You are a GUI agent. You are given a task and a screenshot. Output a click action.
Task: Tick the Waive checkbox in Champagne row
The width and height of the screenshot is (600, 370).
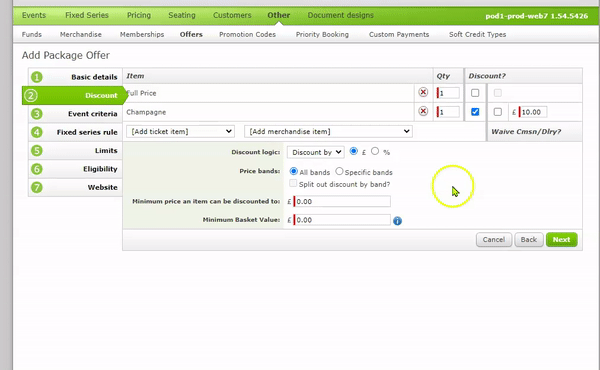click(x=497, y=112)
